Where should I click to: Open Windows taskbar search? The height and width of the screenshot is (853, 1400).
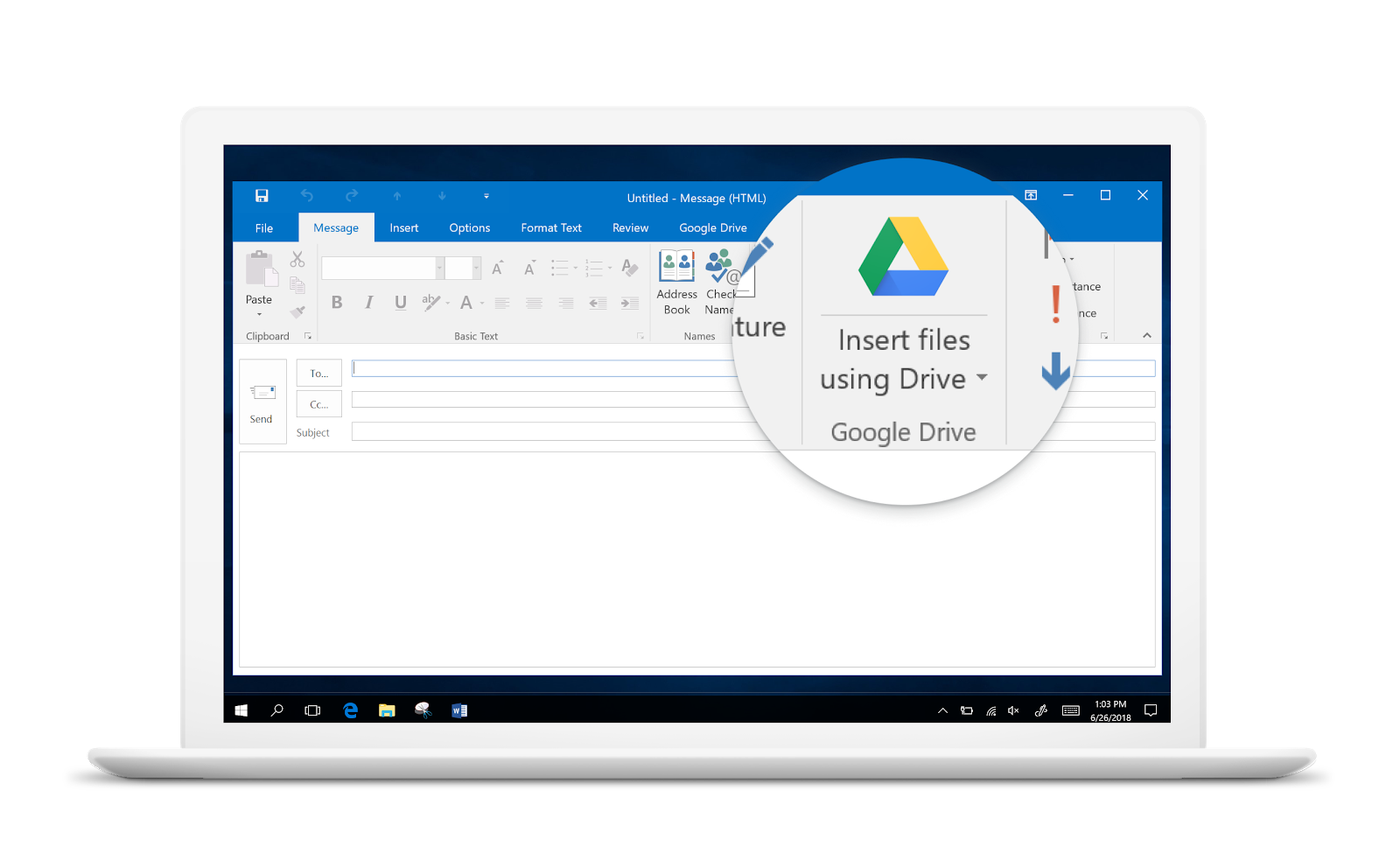point(277,710)
